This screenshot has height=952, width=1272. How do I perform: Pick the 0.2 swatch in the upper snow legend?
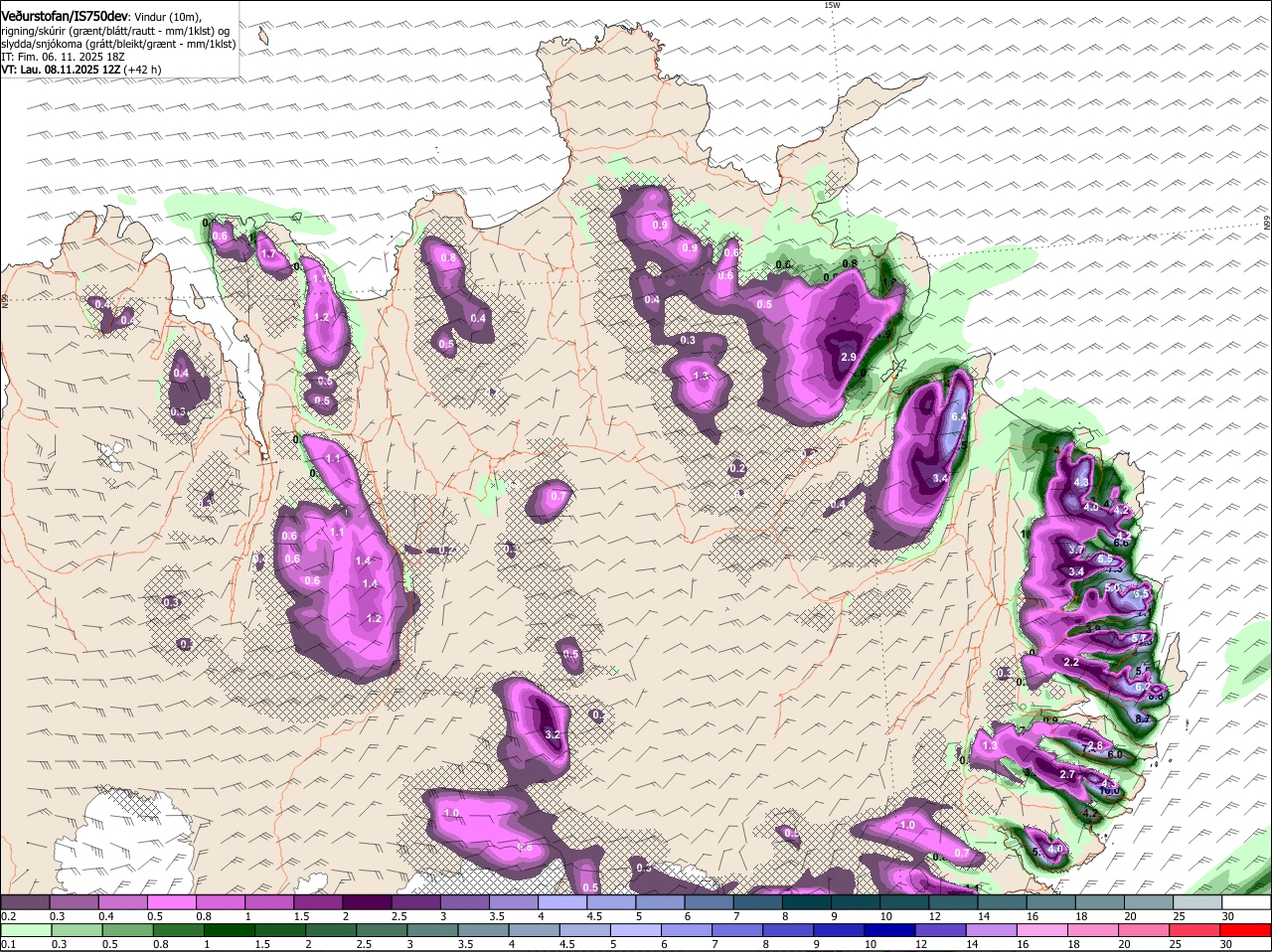tap(25, 902)
